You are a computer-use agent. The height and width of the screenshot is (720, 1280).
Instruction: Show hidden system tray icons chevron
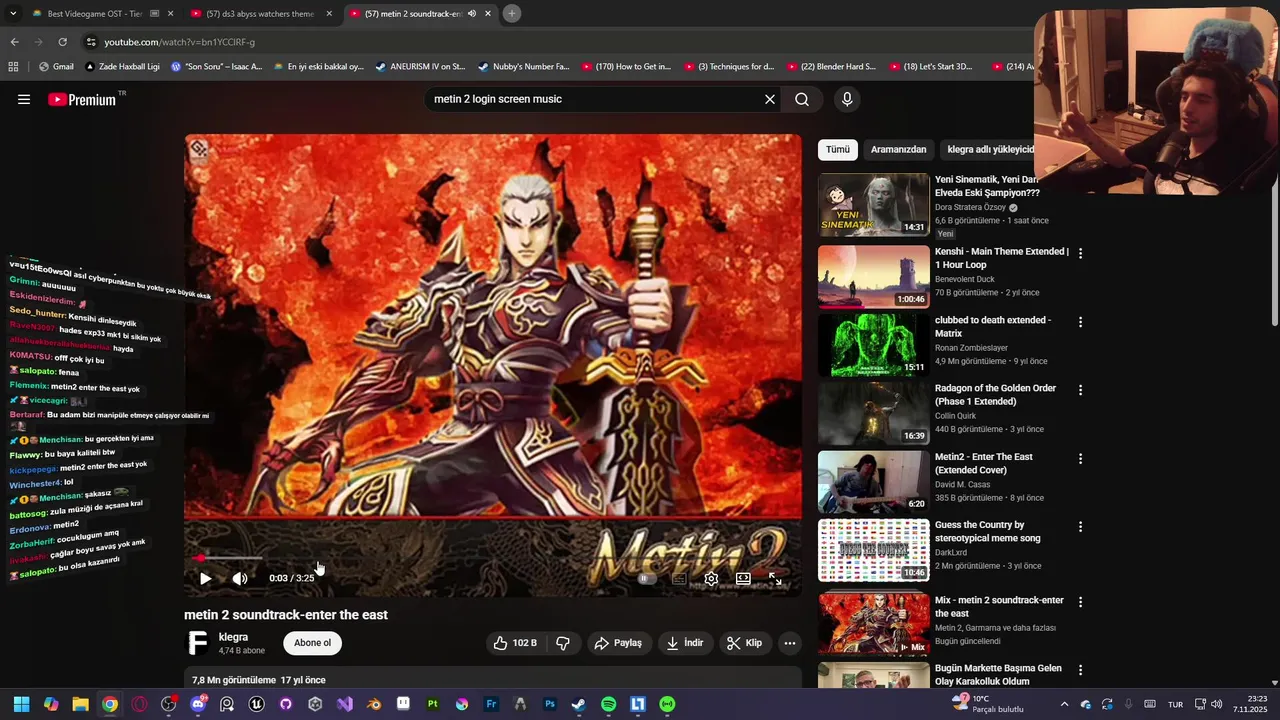pos(1064,704)
